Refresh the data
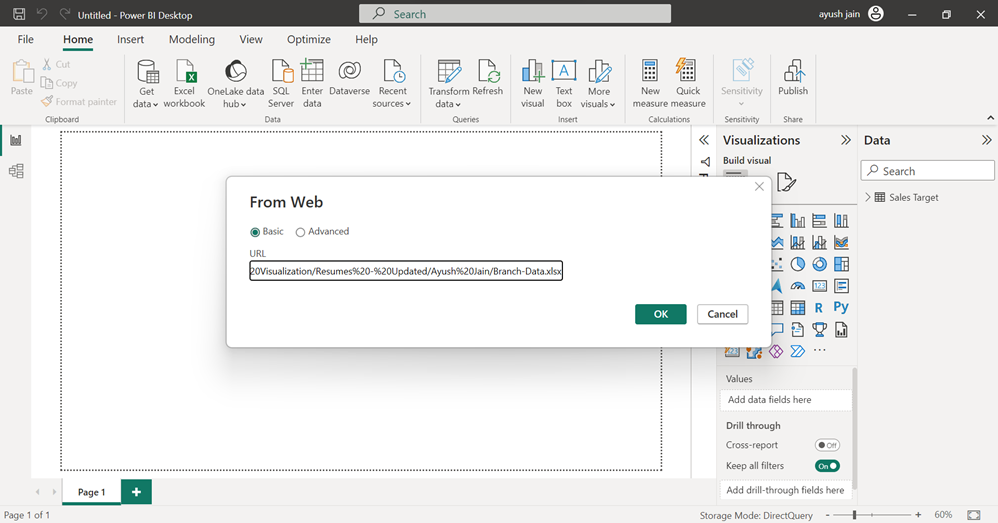Image resolution: width=998 pixels, height=523 pixels. pyautogui.click(x=488, y=78)
